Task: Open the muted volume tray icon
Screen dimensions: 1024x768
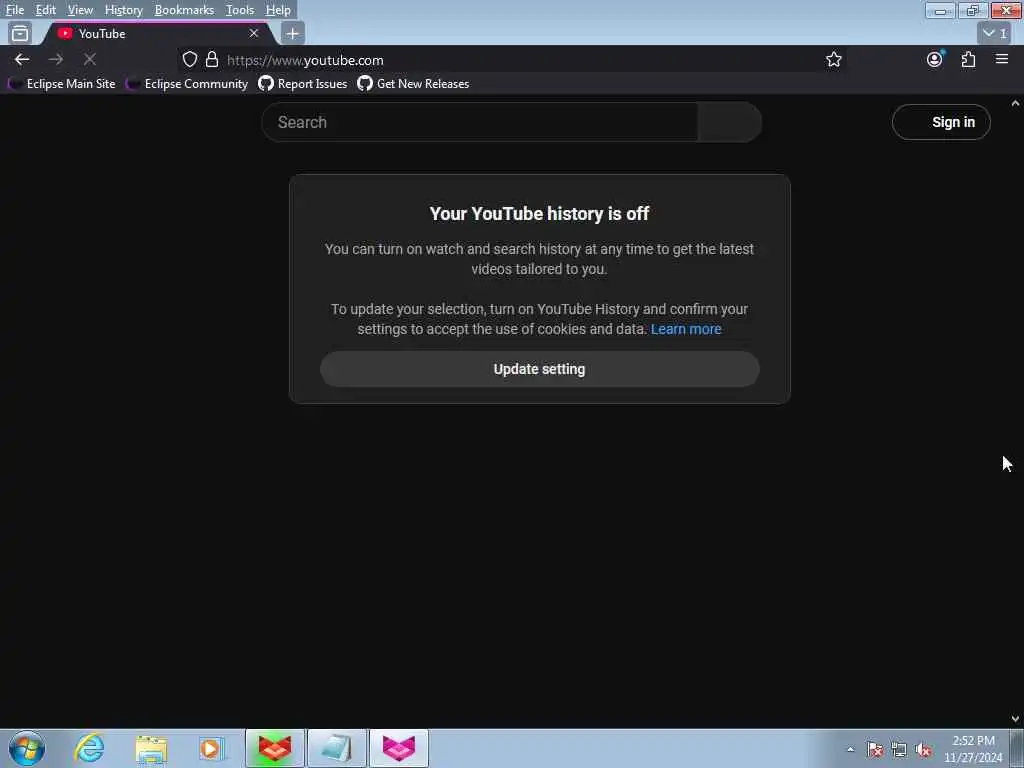Action: point(923,749)
